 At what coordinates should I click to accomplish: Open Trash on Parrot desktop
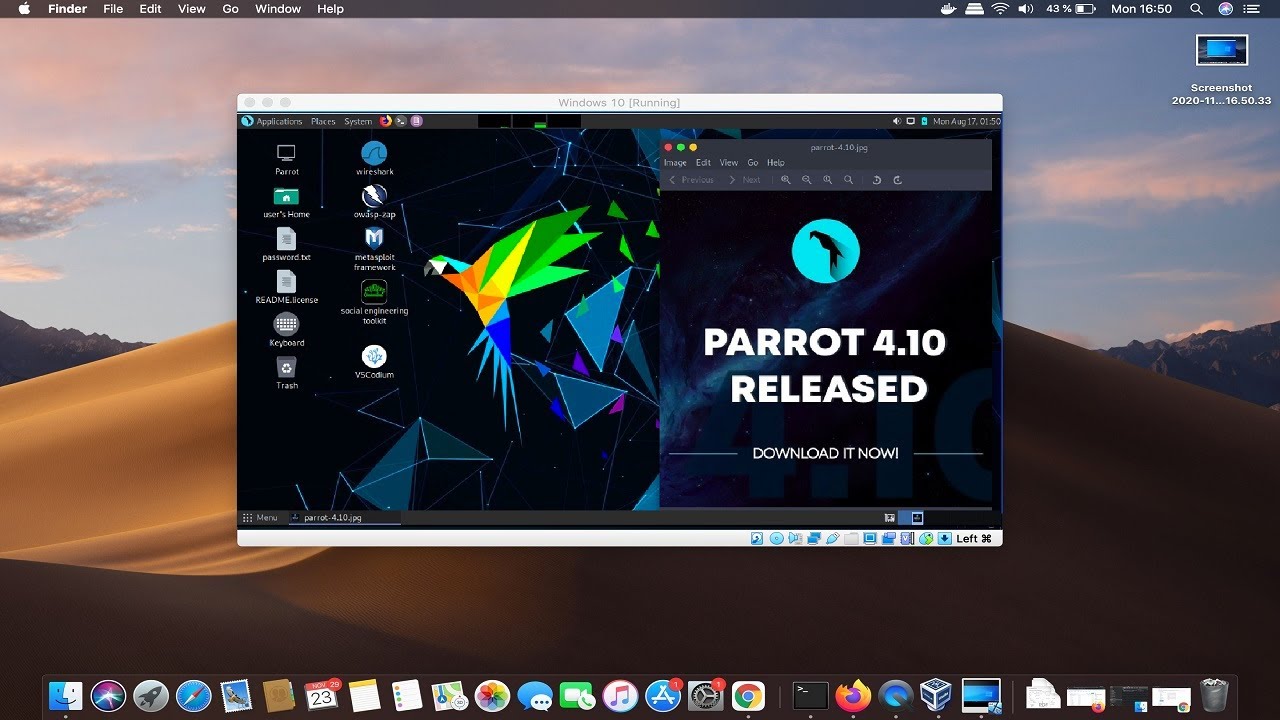[286, 367]
